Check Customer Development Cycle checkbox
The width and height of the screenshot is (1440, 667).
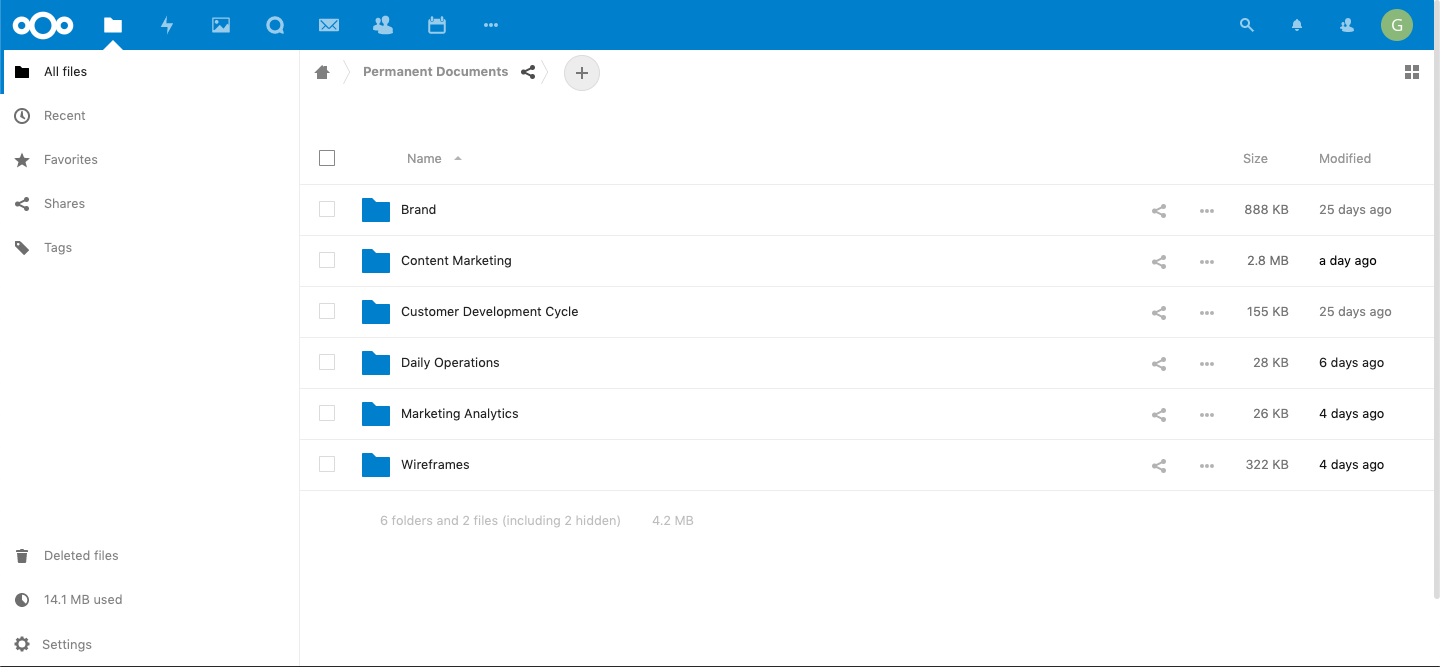pos(327,311)
